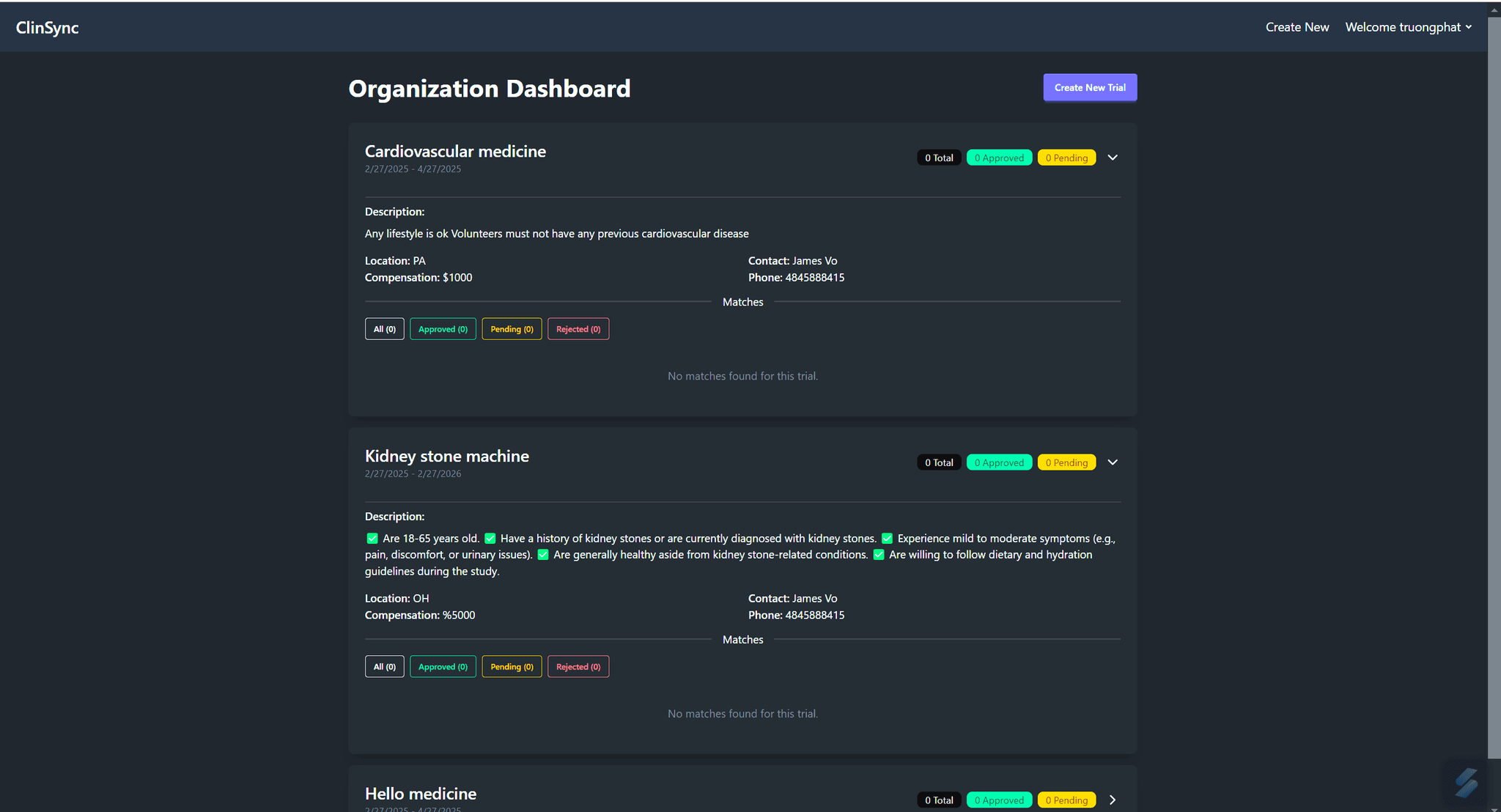The image size is (1501, 812).
Task: Click the blue floating widget icon in the bottom corner
Action: 1467,782
